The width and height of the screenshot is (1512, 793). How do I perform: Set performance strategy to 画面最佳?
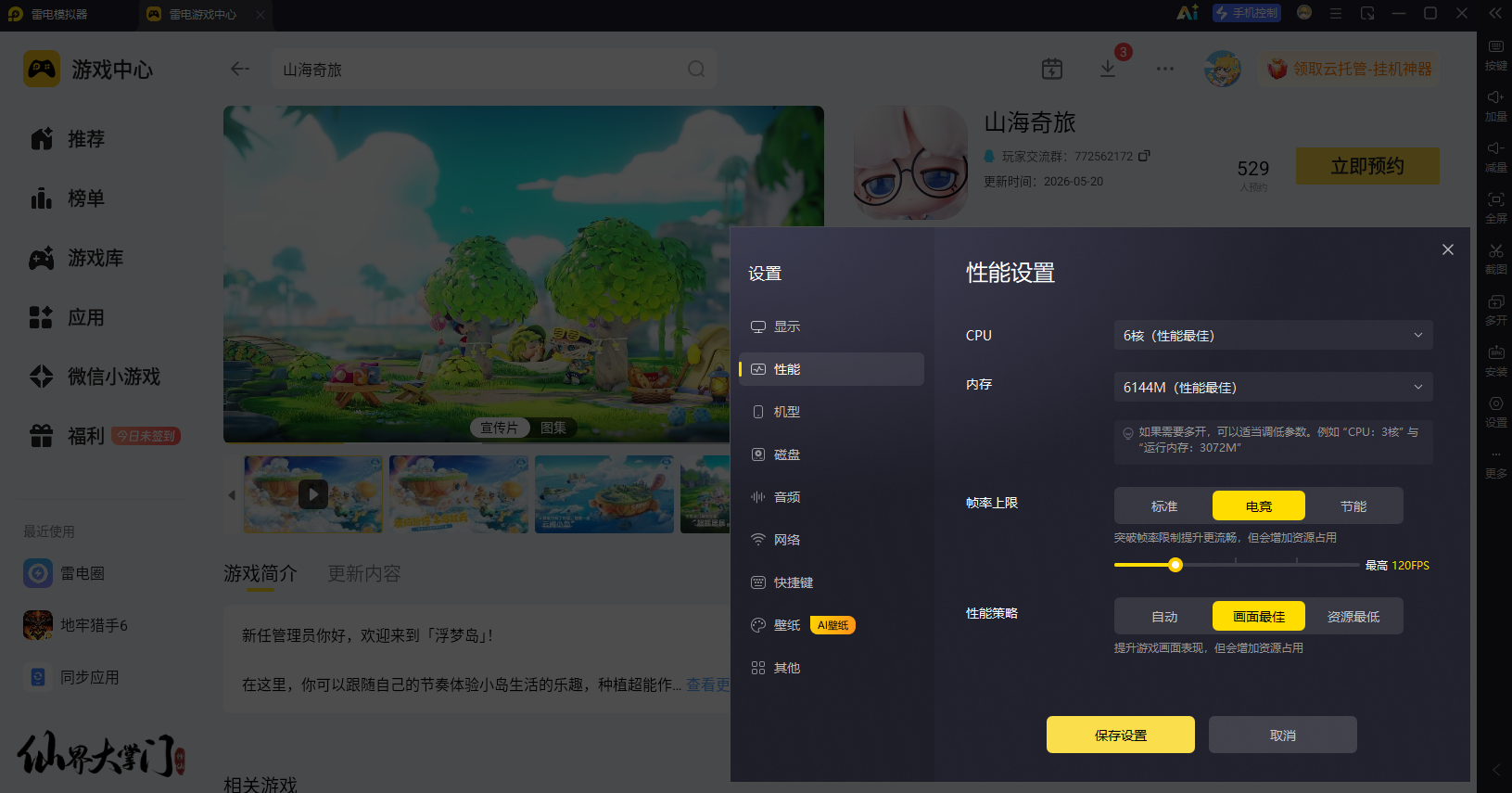pos(1259,617)
